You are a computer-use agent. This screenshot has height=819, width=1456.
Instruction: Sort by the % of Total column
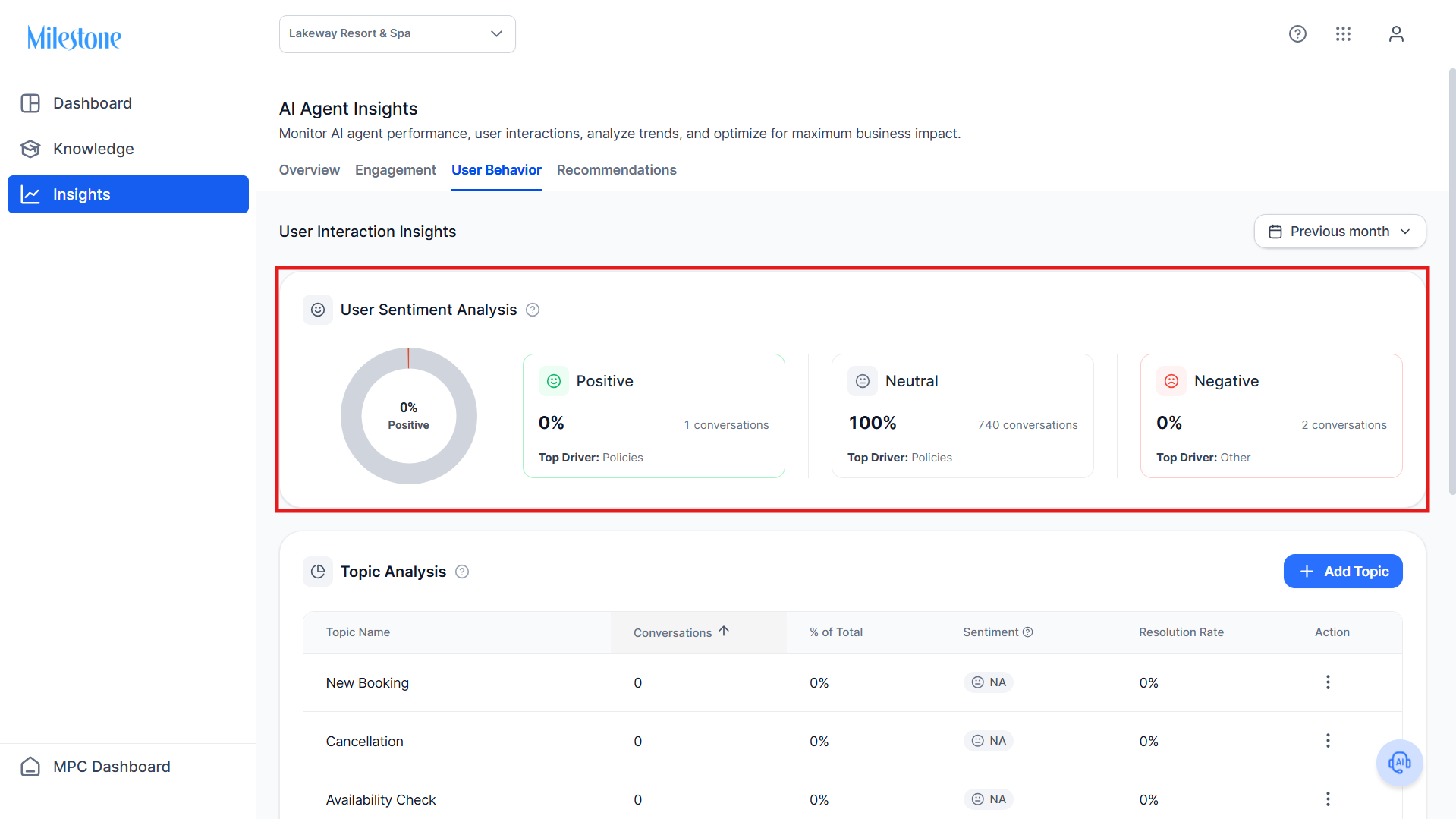(836, 632)
